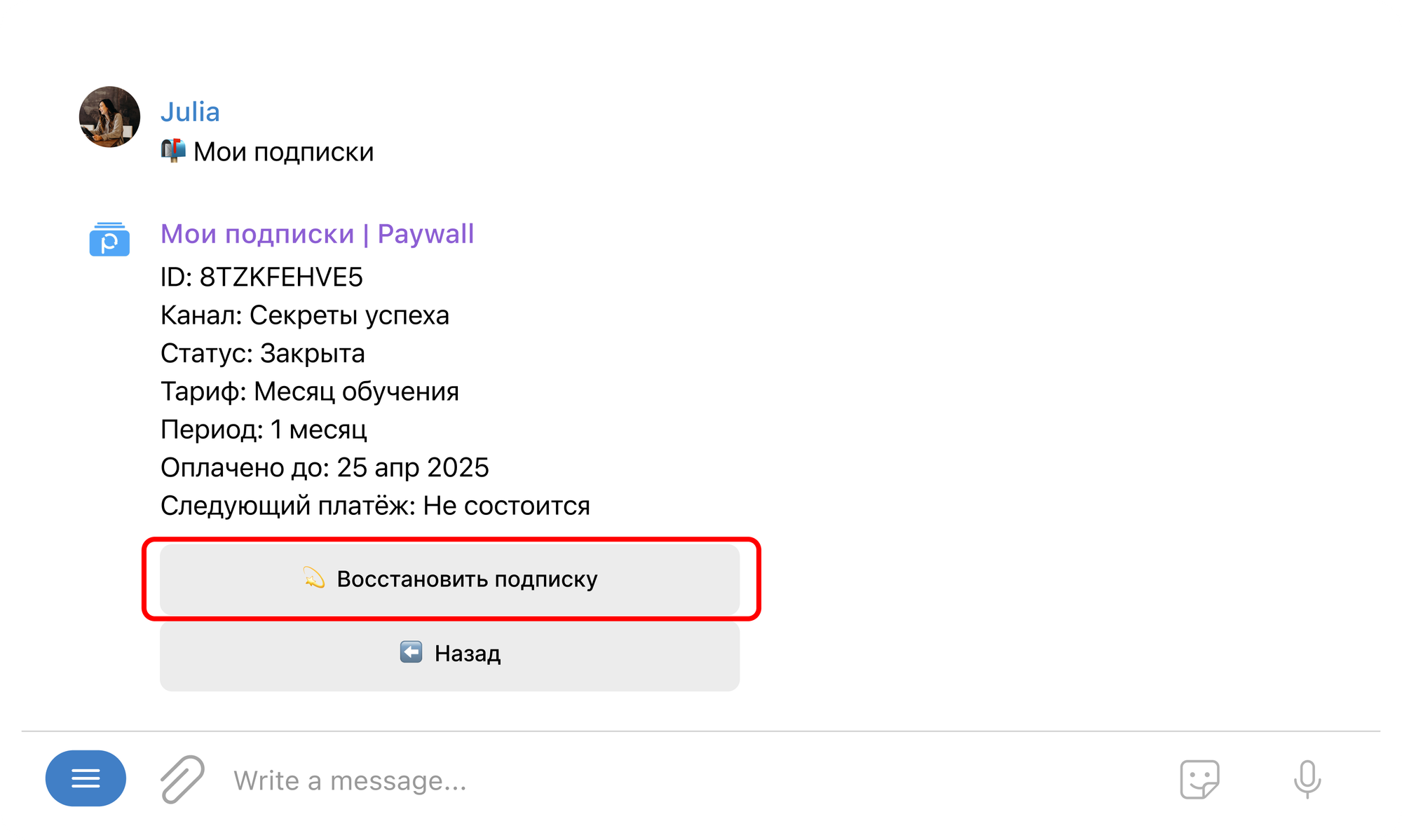Click the Статус: Закрыта line
1402x840 pixels.
262,353
